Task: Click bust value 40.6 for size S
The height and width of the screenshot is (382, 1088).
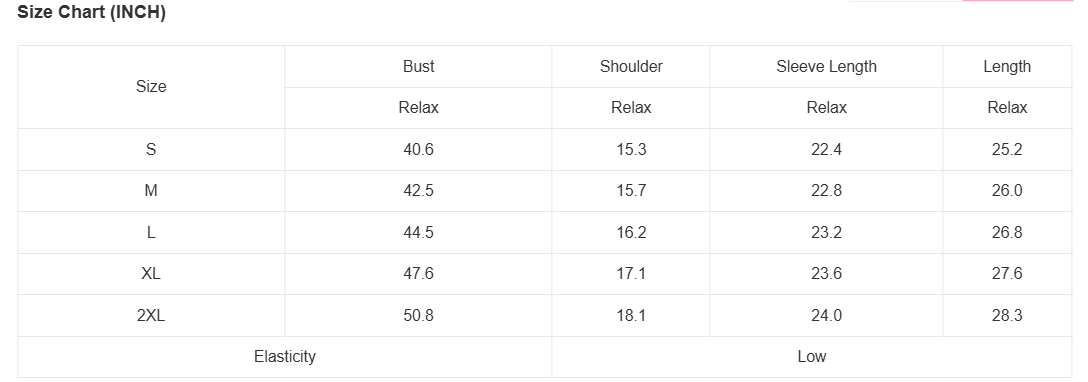Action: tap(418, 149)
